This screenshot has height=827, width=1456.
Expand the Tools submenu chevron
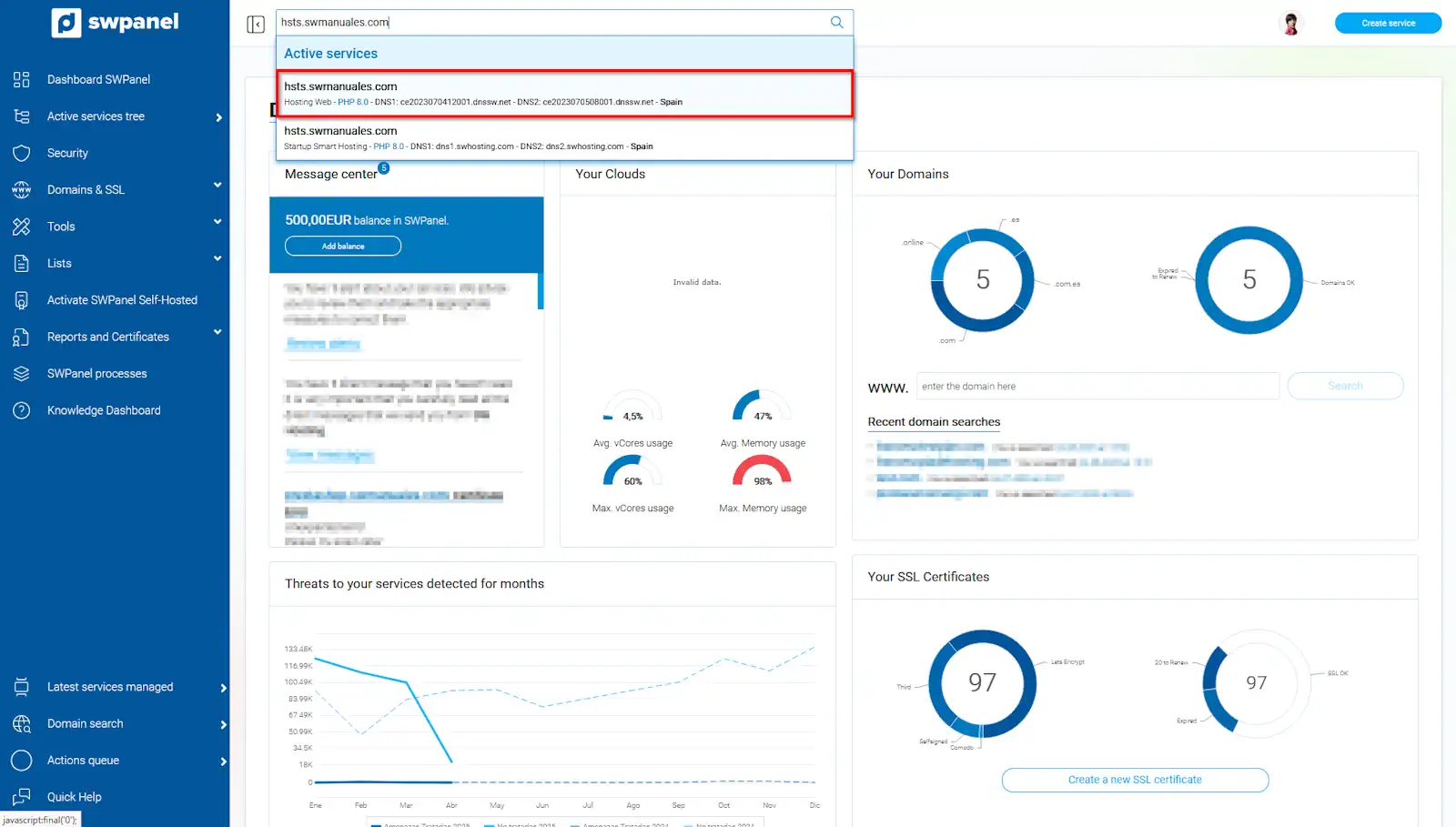217,222
